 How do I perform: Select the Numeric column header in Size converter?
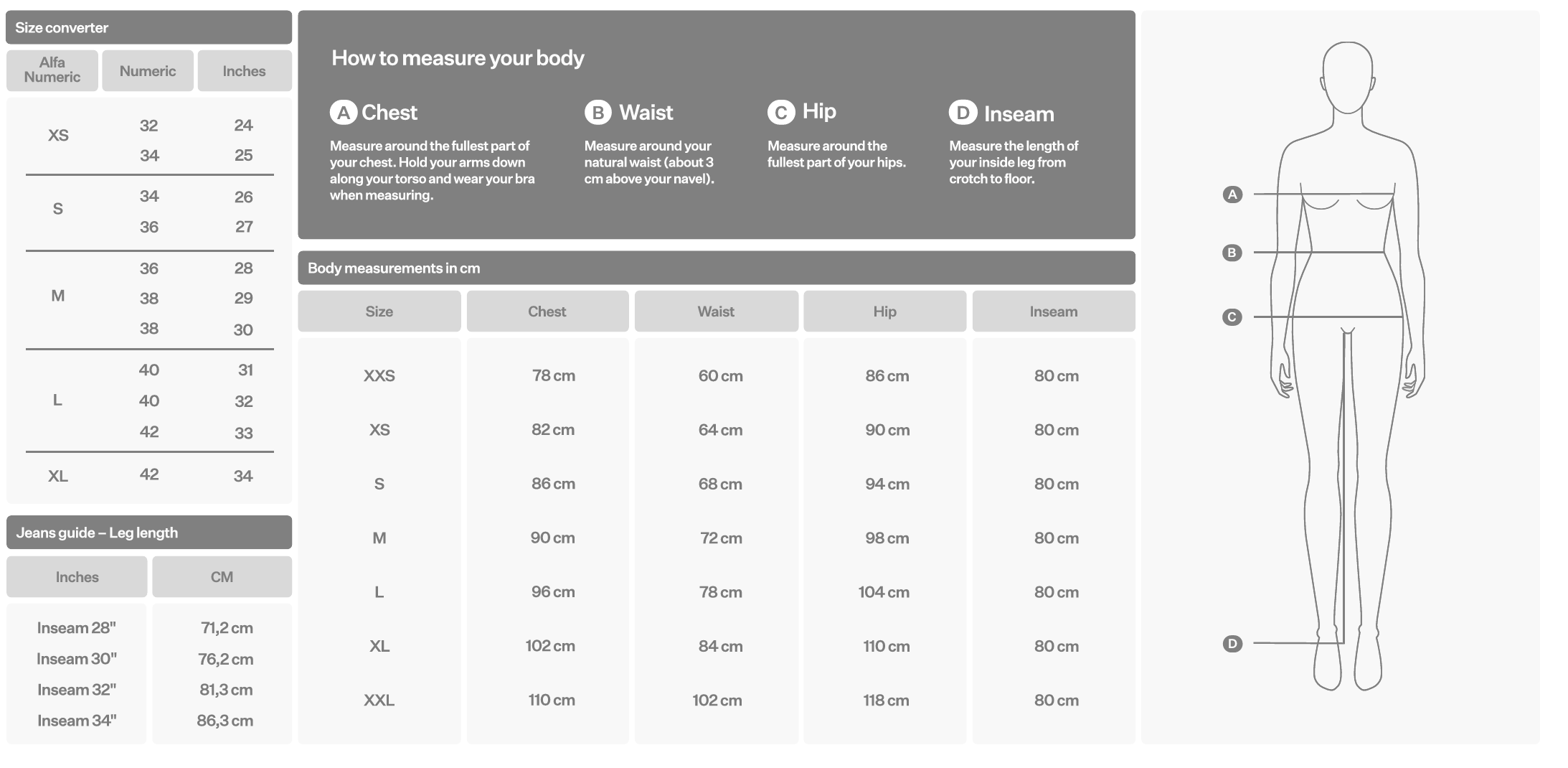click(148, 71)
